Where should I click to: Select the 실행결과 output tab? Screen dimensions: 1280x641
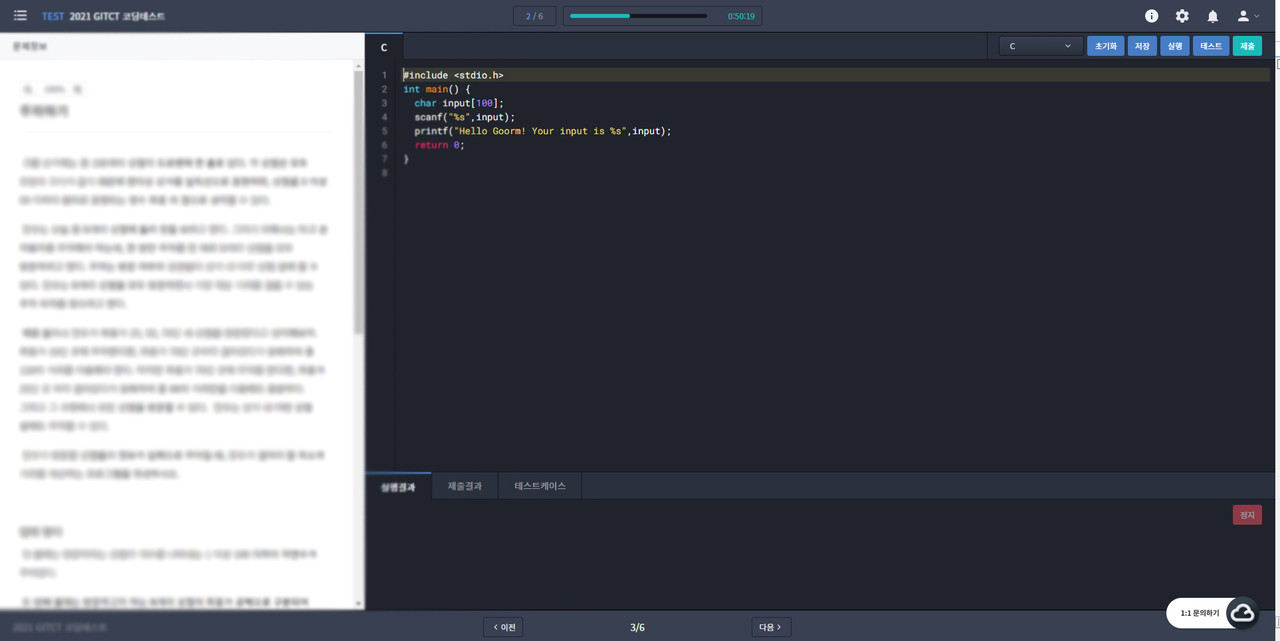[398, 487]
